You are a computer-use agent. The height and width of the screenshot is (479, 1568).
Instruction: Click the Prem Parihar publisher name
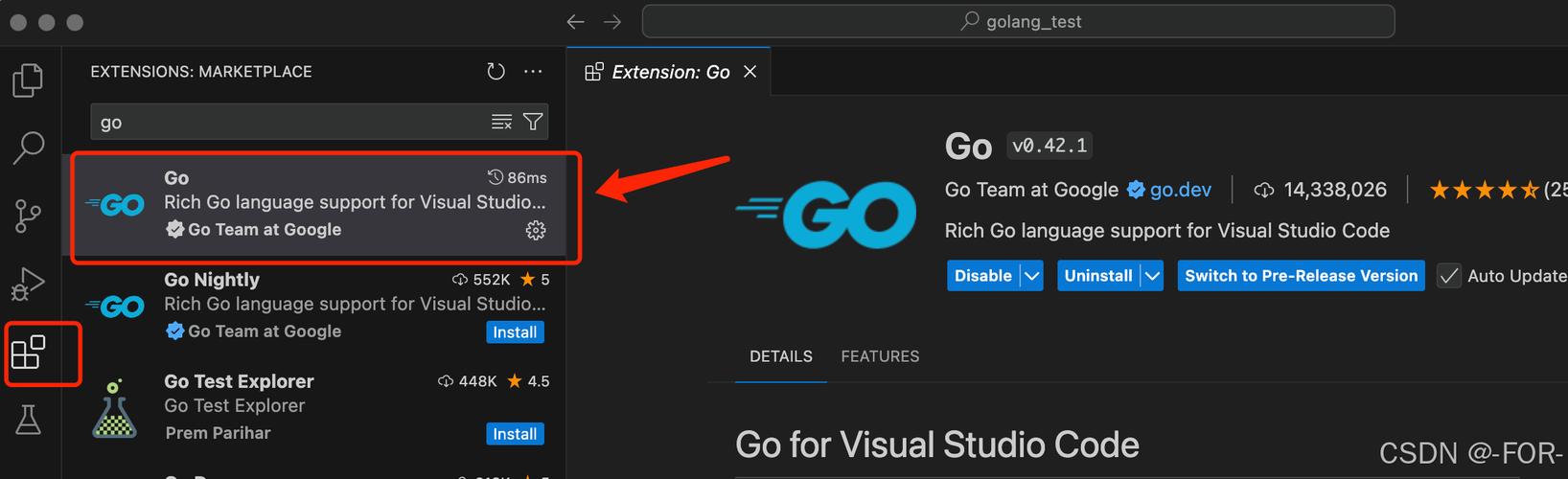click(x=218, y=433)
